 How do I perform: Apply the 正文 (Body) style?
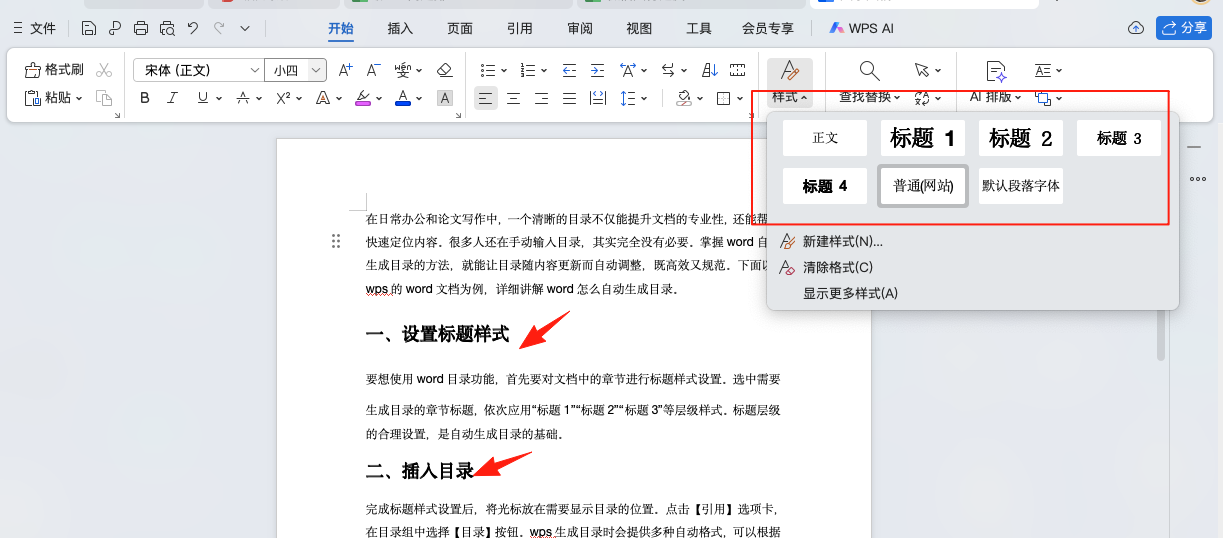pyautogui.click(x=825, y=138)
